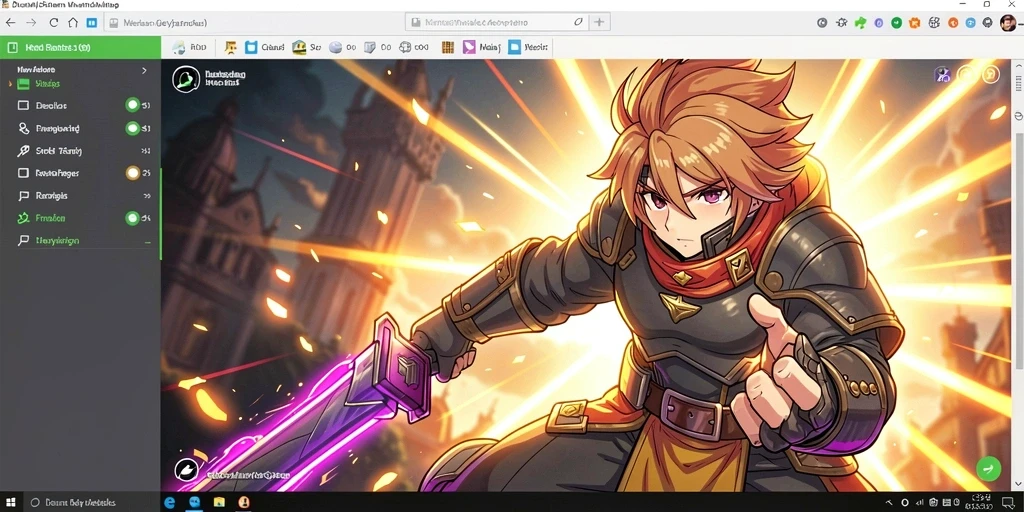Screen dimensions: 1024x512
Task: Toggle green switch in green-icon sidebar row
Action: (x=133, y=218)
